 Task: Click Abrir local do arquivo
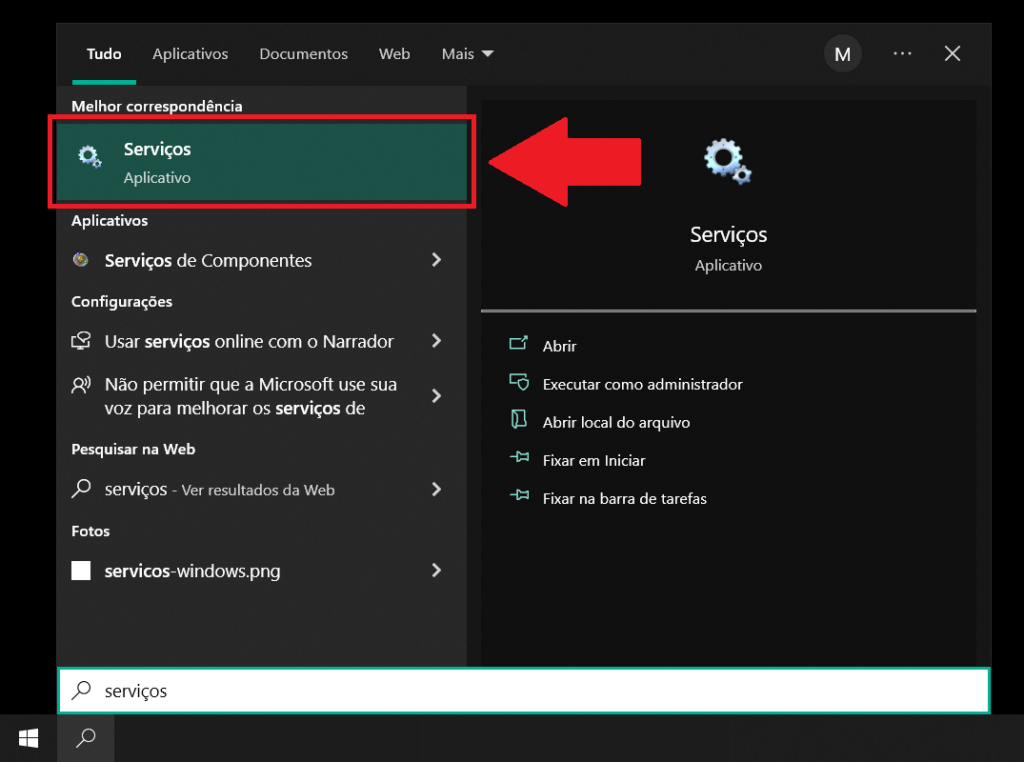pyautogui.click(x=616, y=422)
